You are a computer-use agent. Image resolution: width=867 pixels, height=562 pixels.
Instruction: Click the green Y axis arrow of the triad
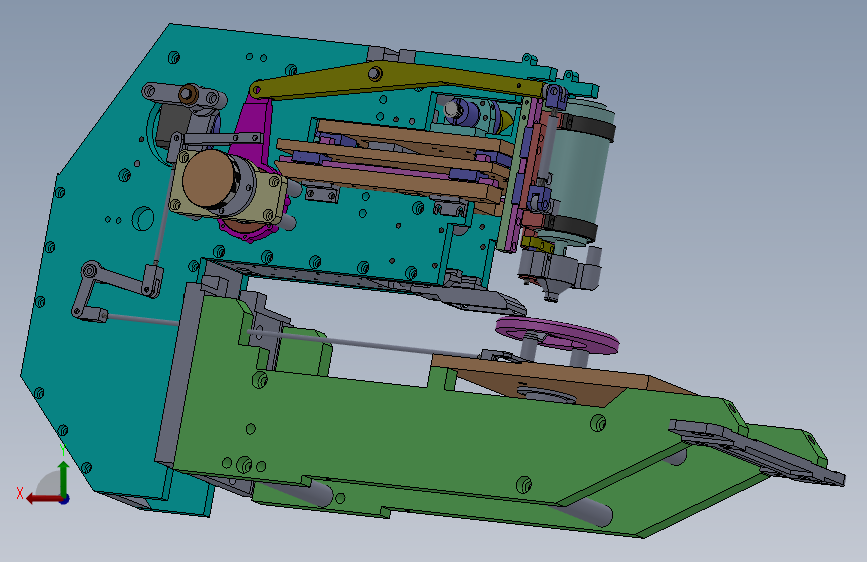64,479
